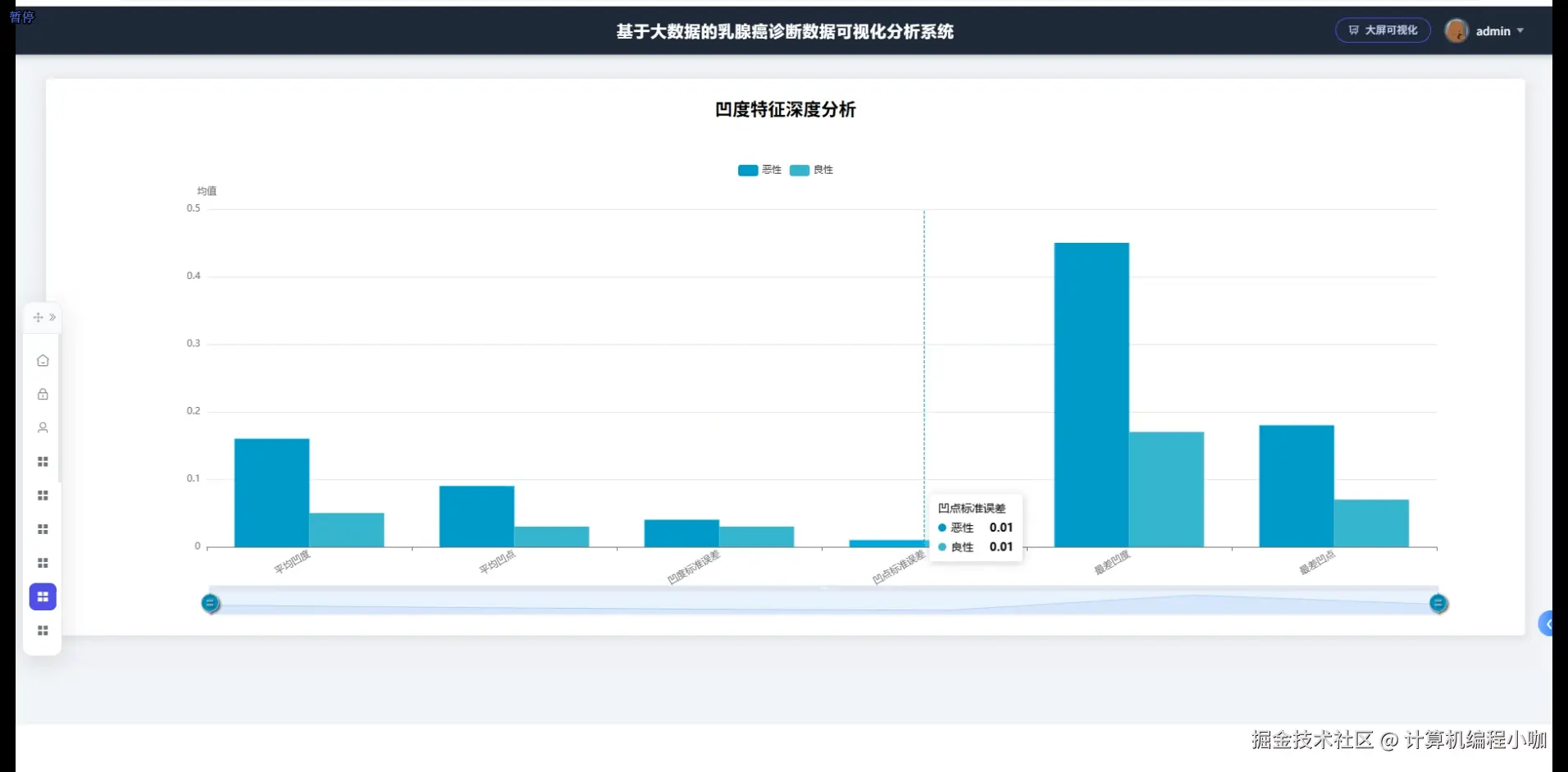Select the highlighted purple grid menu icon
1568x772 pixels.
point(43,597)
